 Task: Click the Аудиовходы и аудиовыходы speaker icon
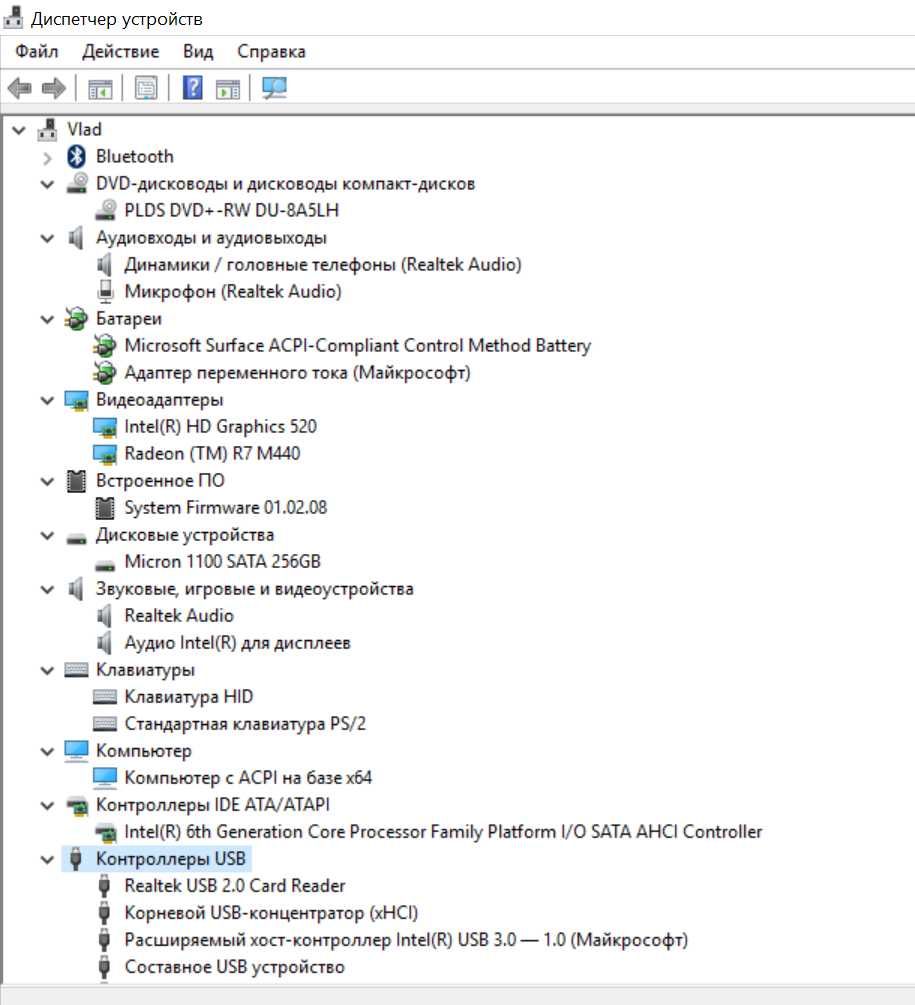tap(76, 238)
